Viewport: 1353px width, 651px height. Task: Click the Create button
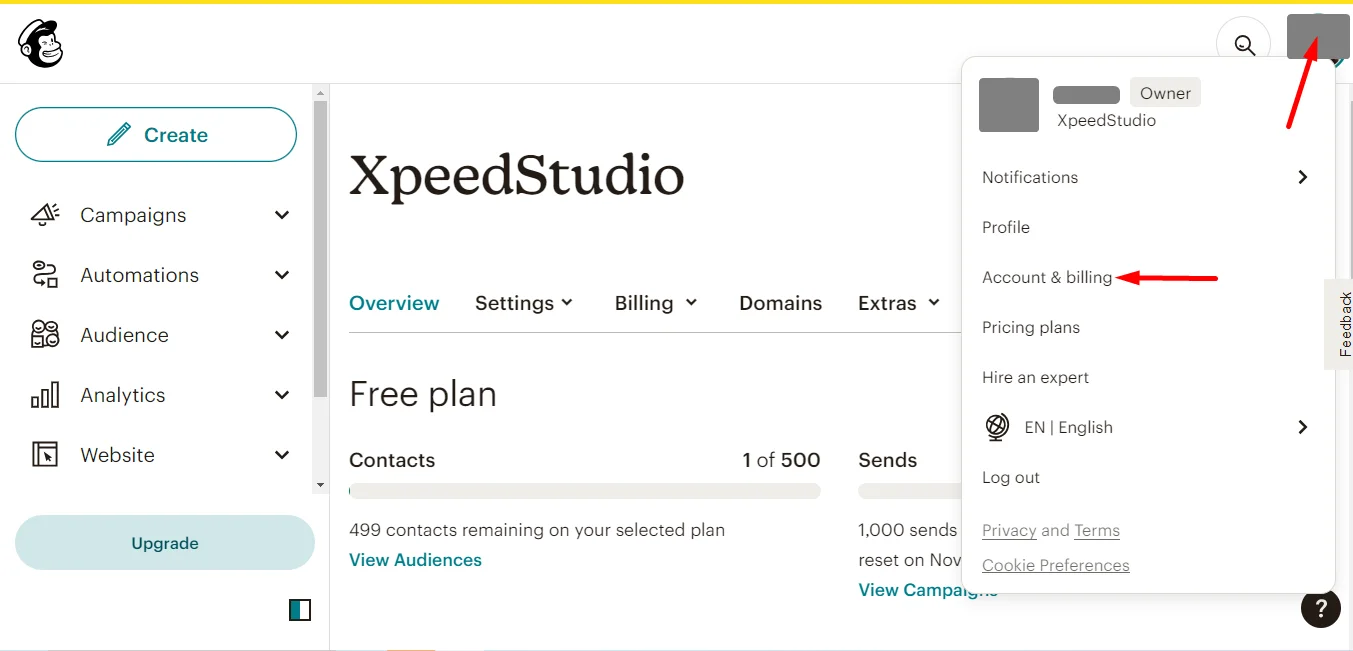click(156, 134)
